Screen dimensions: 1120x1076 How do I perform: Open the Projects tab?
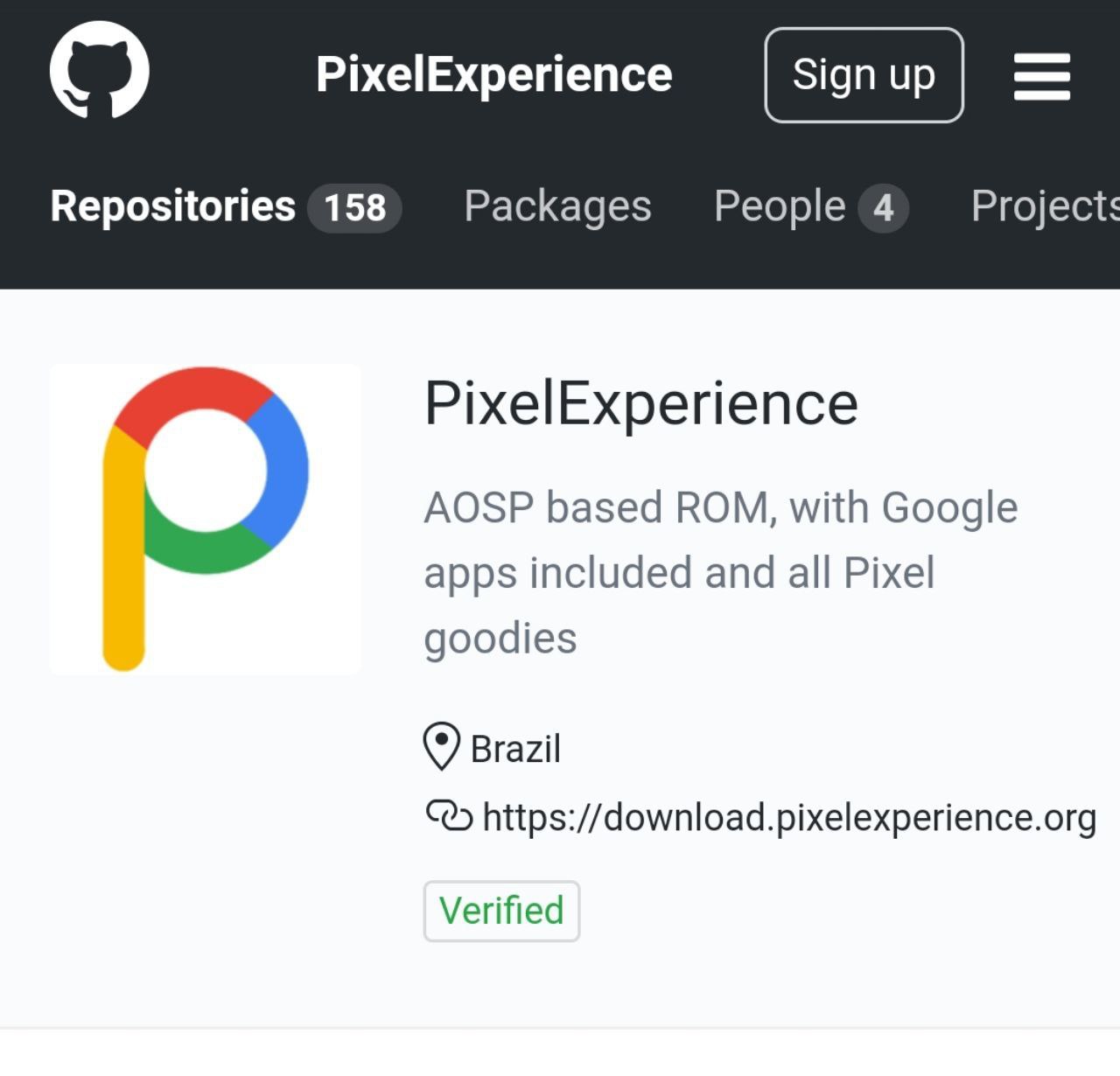[x=1045, y=207]
